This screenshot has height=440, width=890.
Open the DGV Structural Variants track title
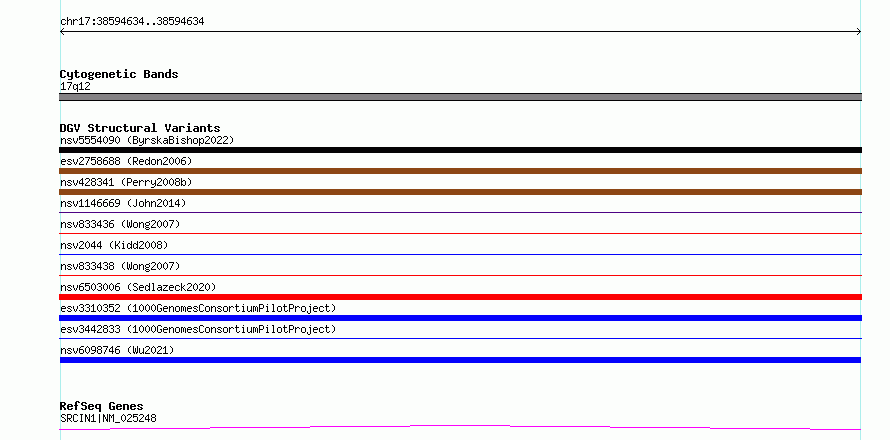coord(140,128)
